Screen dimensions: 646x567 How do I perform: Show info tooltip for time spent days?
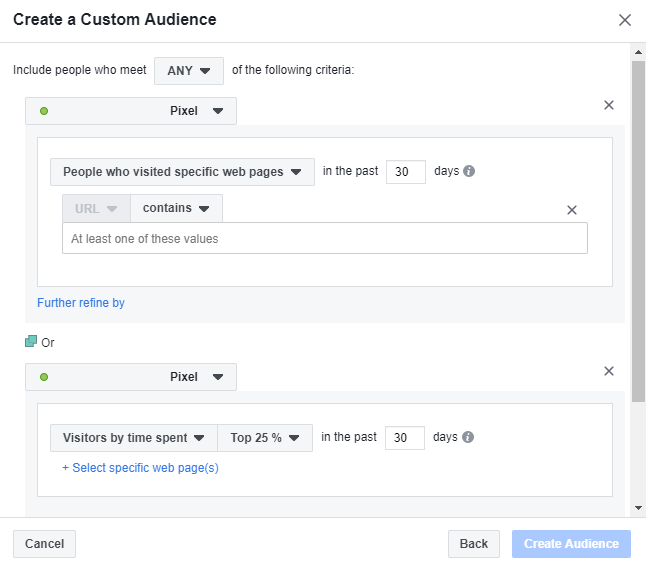tap(468, 437)
